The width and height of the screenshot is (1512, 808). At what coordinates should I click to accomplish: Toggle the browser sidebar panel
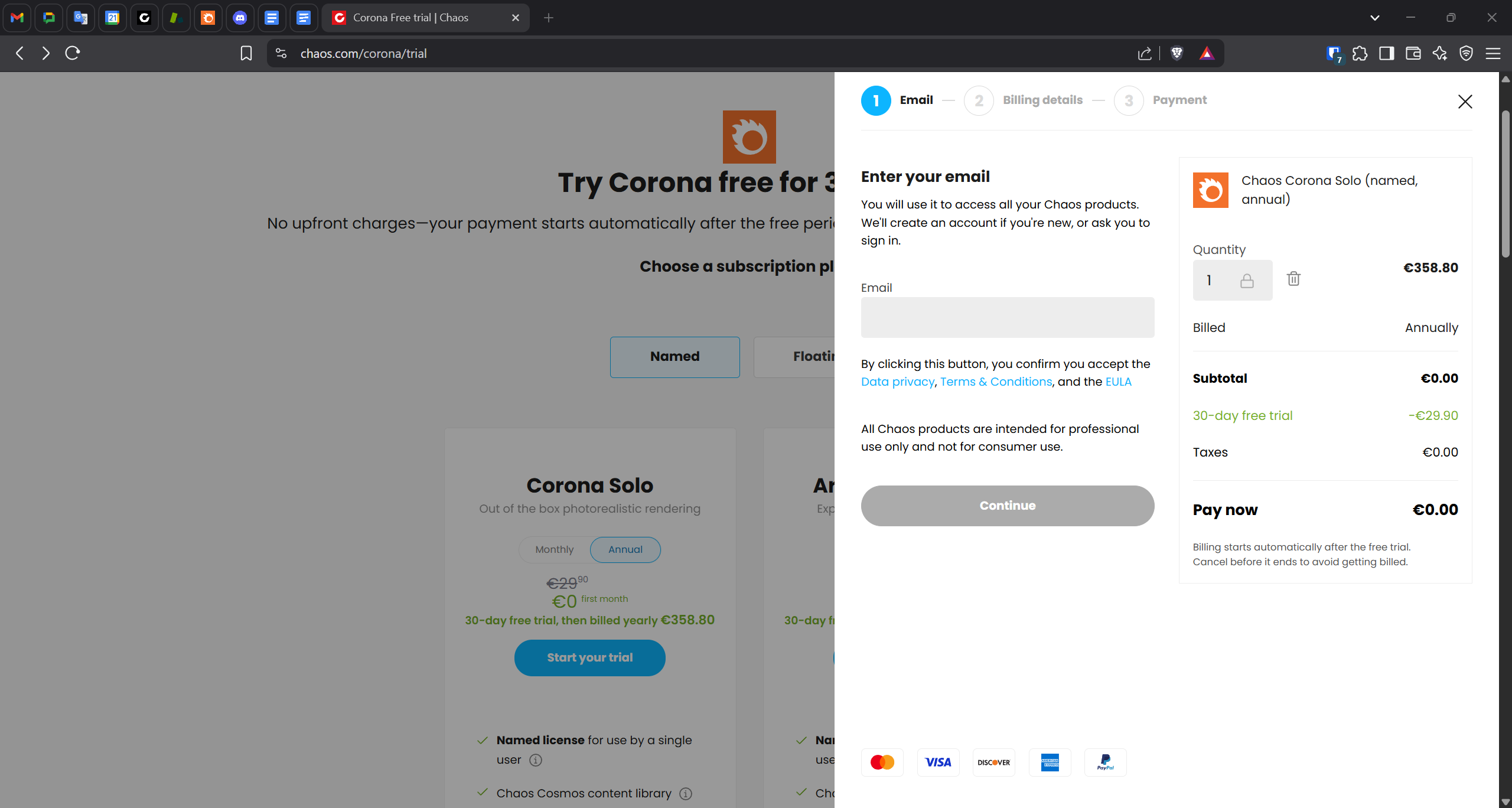[1387, 53]
